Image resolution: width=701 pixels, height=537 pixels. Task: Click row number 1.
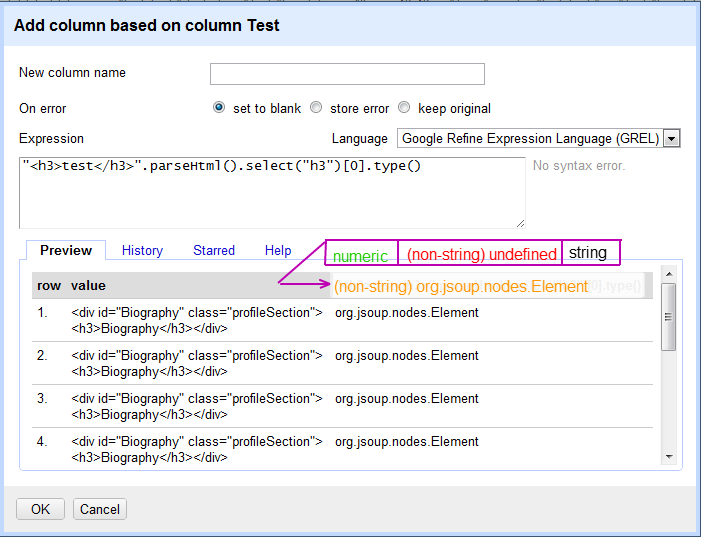coord(42,313)
